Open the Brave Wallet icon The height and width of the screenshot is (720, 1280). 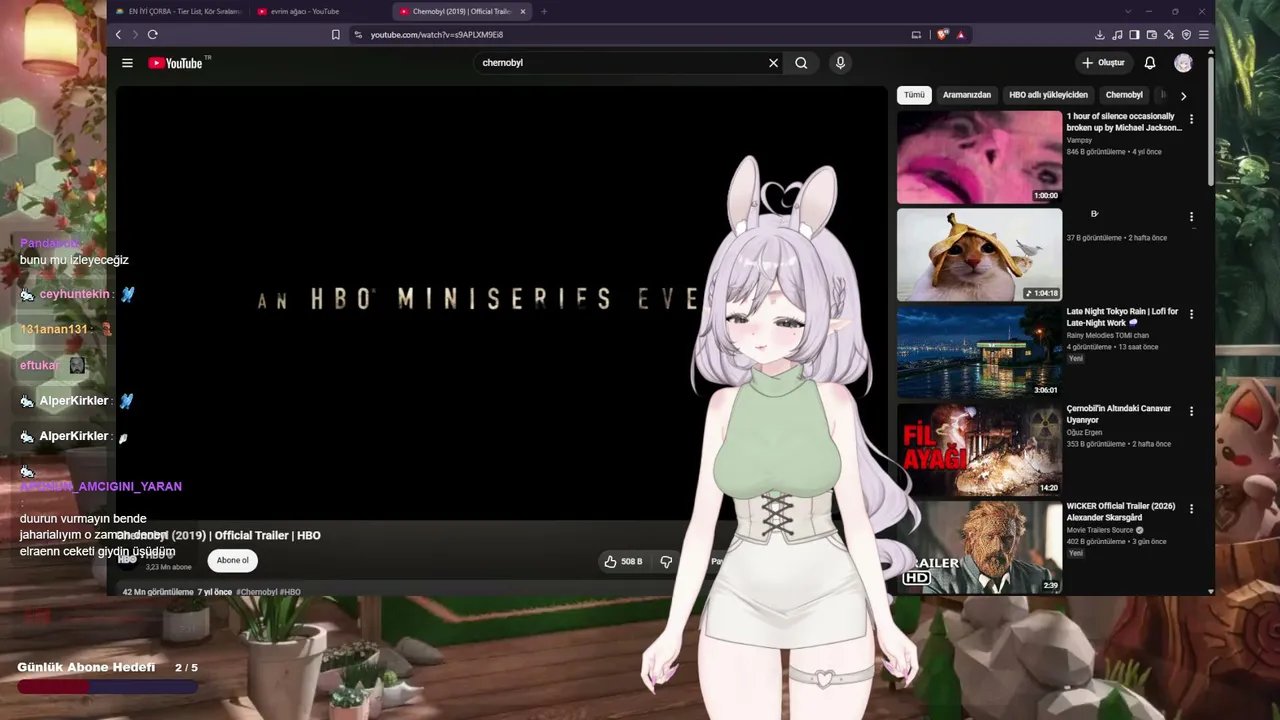(x=1151, y=35)
